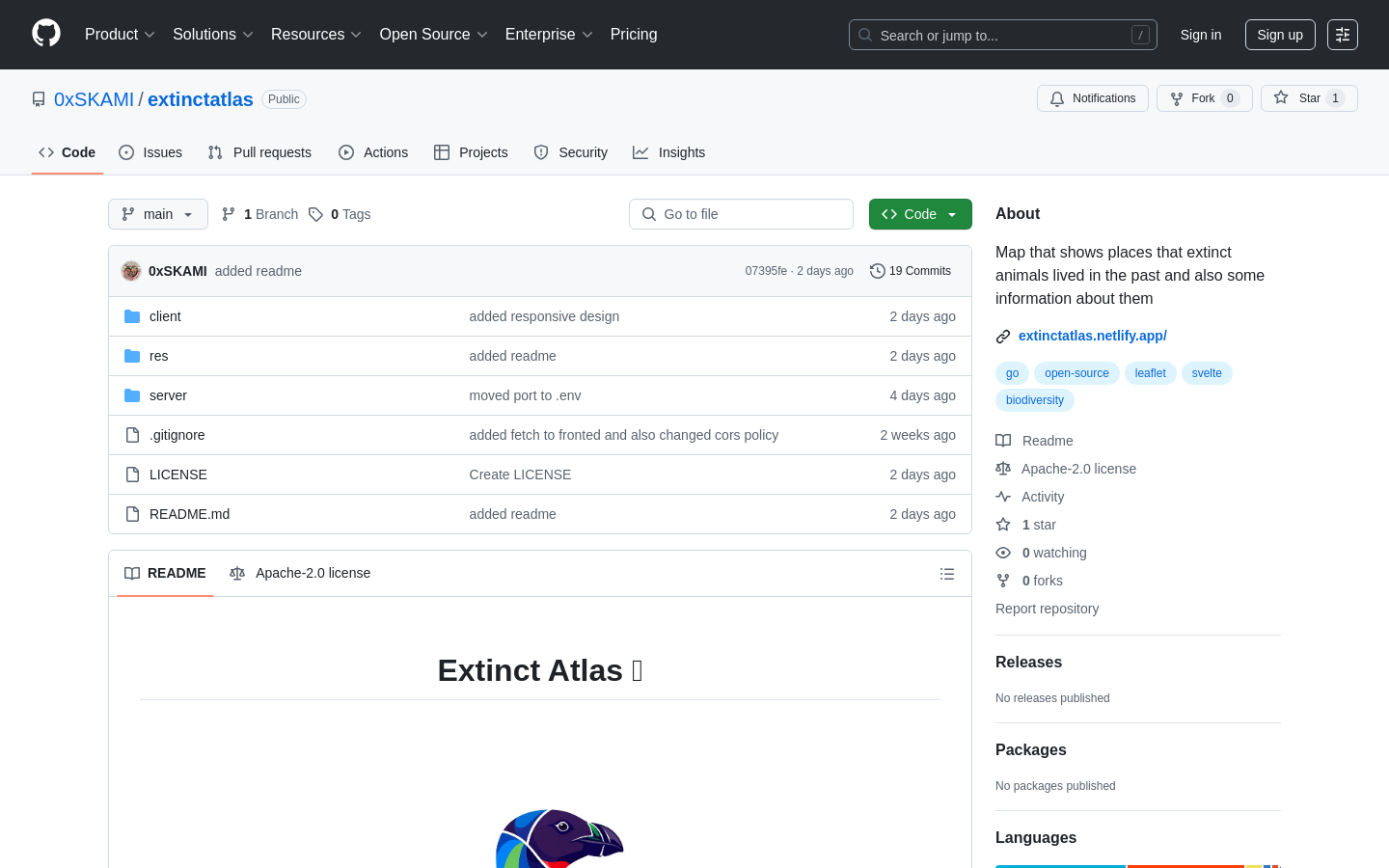This screenshot has width=1389, height=868.
Task: View the 0 watching watchers
Action: (1042, 553)
